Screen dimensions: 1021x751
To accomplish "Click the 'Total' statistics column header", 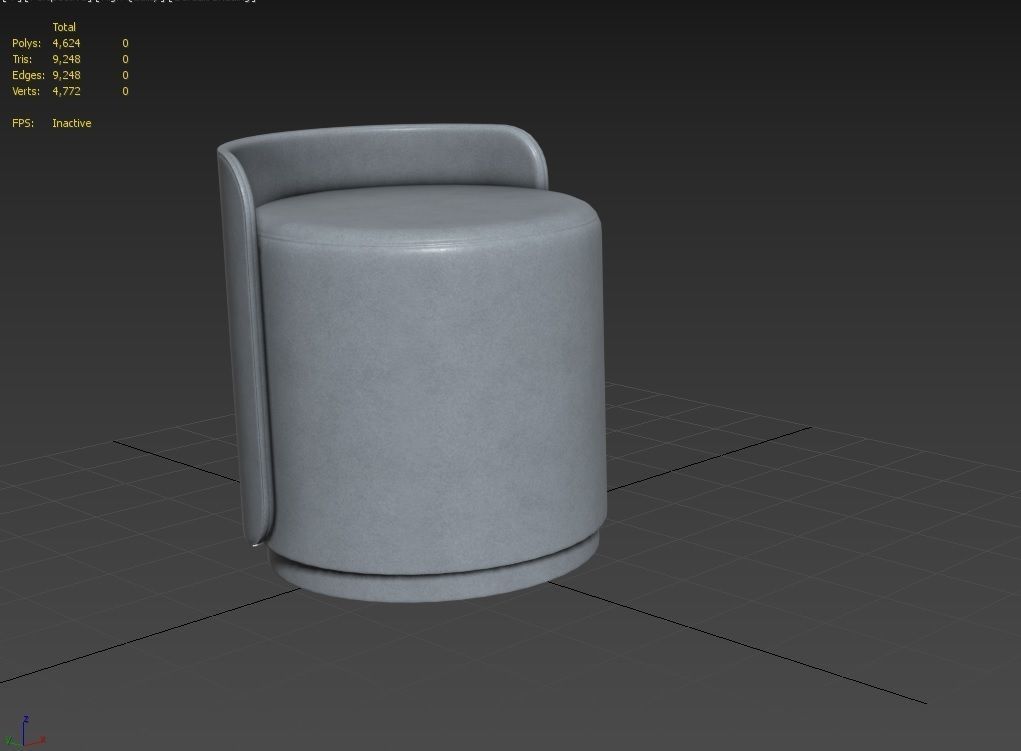I will point(64,27).
